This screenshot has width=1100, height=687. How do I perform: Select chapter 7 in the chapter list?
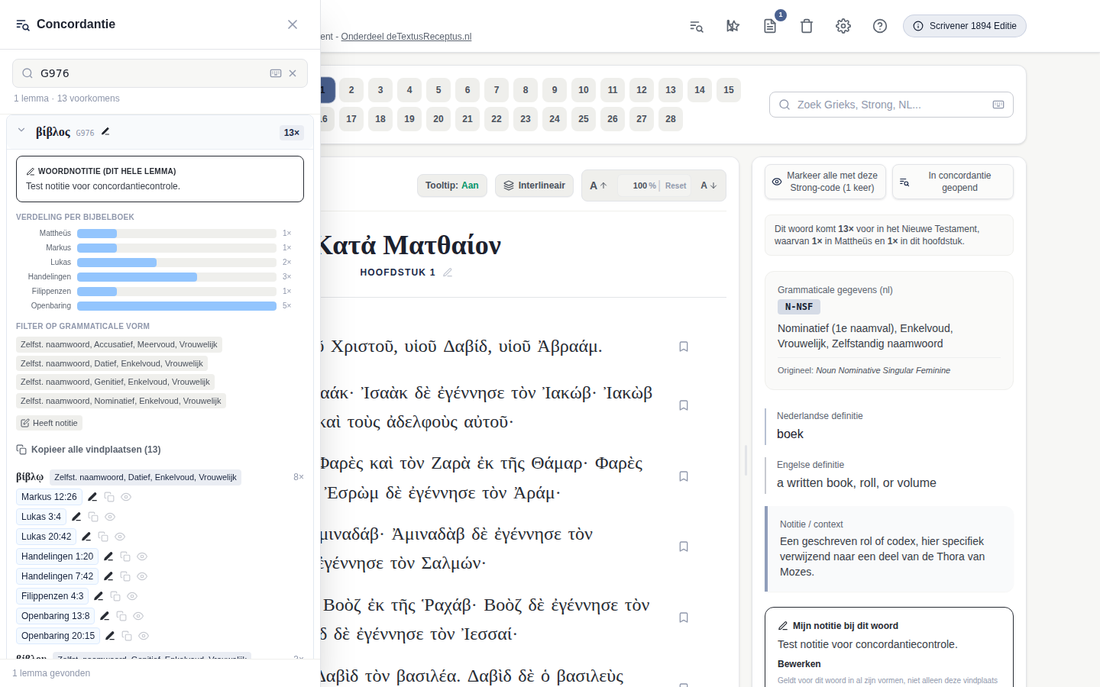coord(496,90)
